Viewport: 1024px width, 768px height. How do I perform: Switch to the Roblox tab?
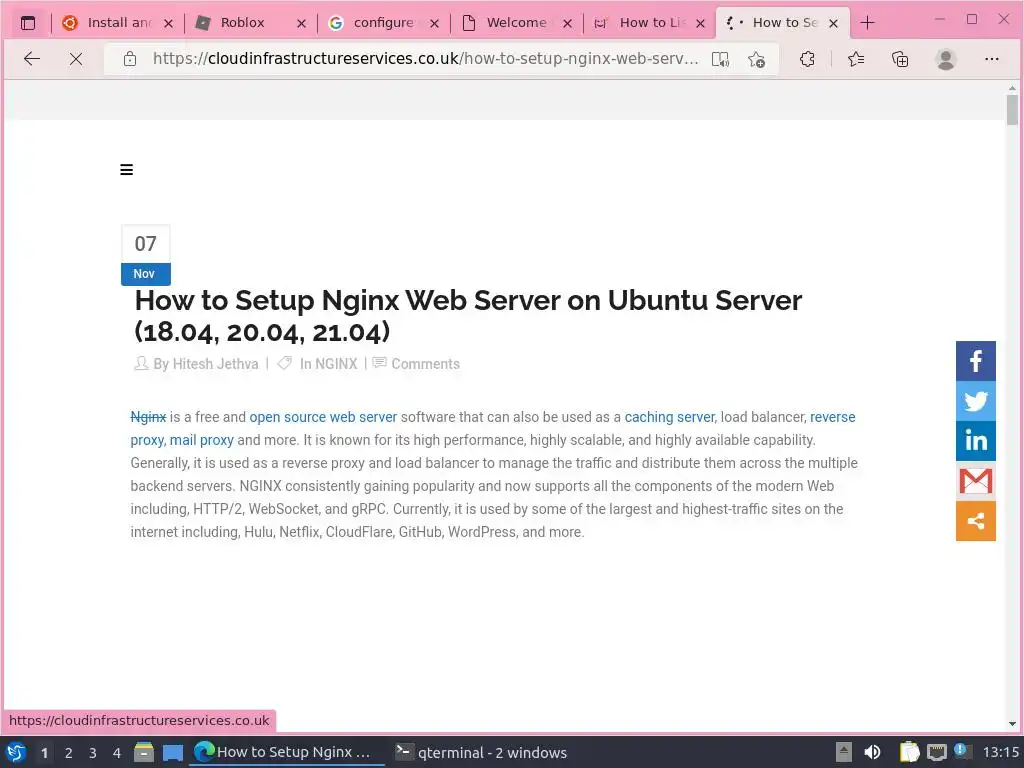(x=251, y=23)
